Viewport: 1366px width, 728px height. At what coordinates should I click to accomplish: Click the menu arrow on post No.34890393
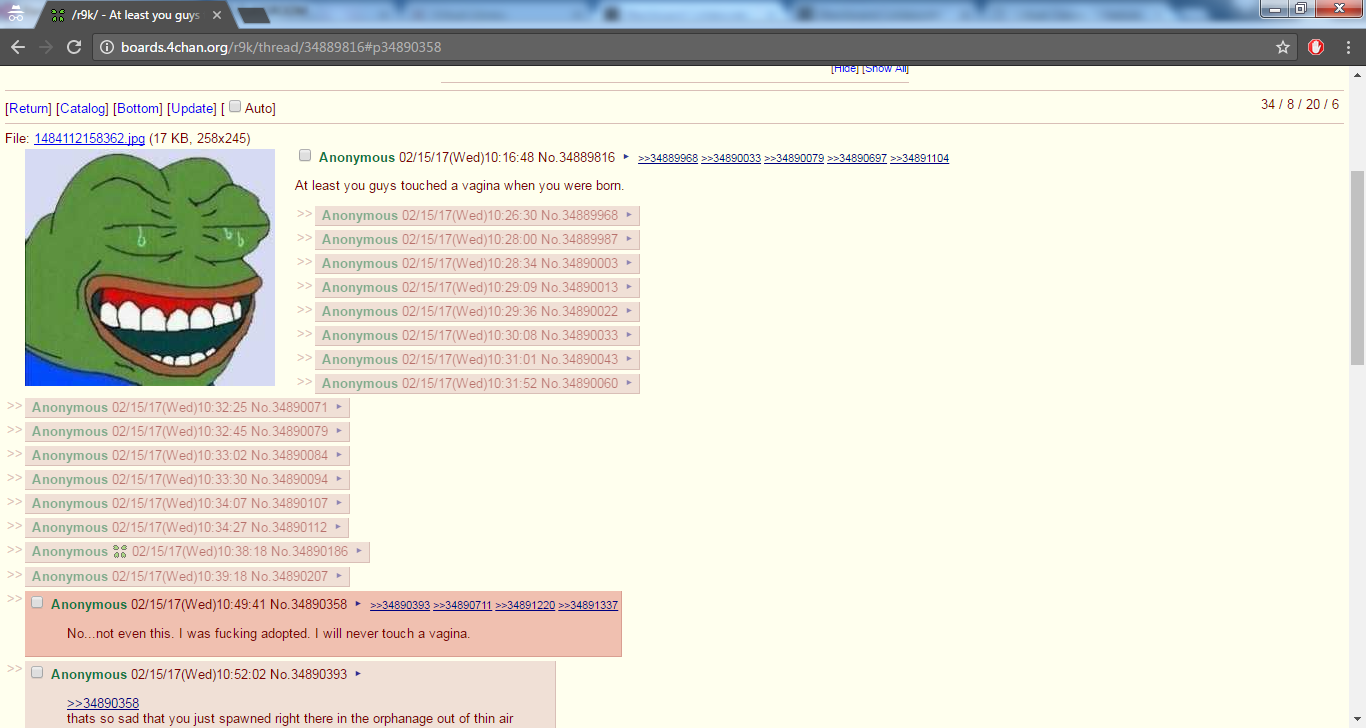pos(358,674)
